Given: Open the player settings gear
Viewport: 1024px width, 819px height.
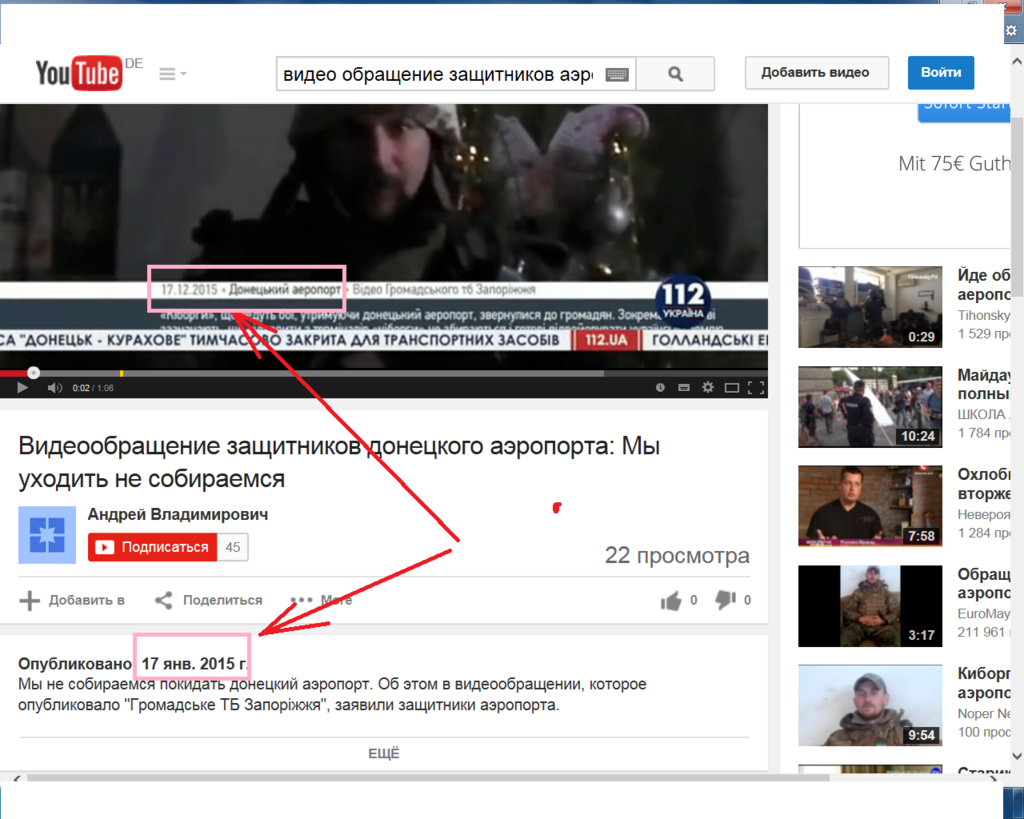Looking at the screenshot, I should [x=708, y=388].
